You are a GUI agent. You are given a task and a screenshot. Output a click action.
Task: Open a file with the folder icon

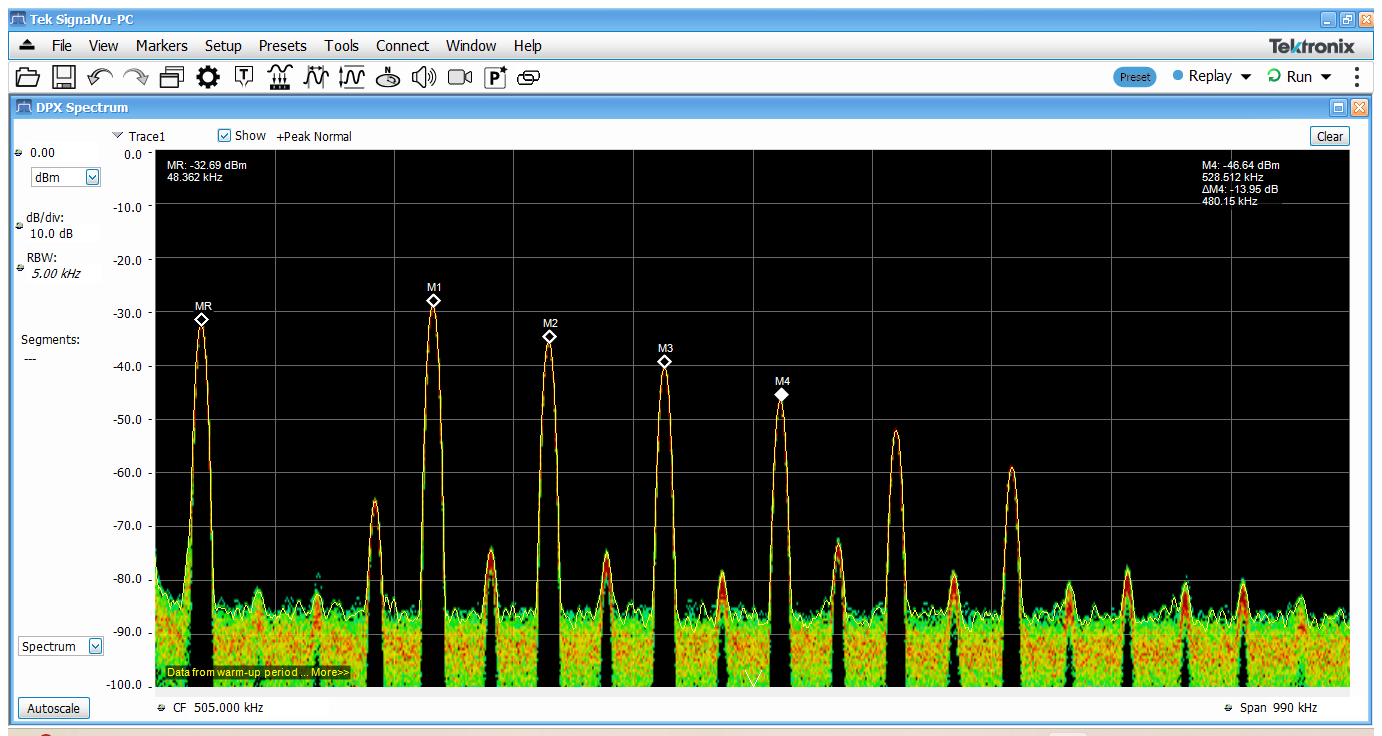[28, 77]
